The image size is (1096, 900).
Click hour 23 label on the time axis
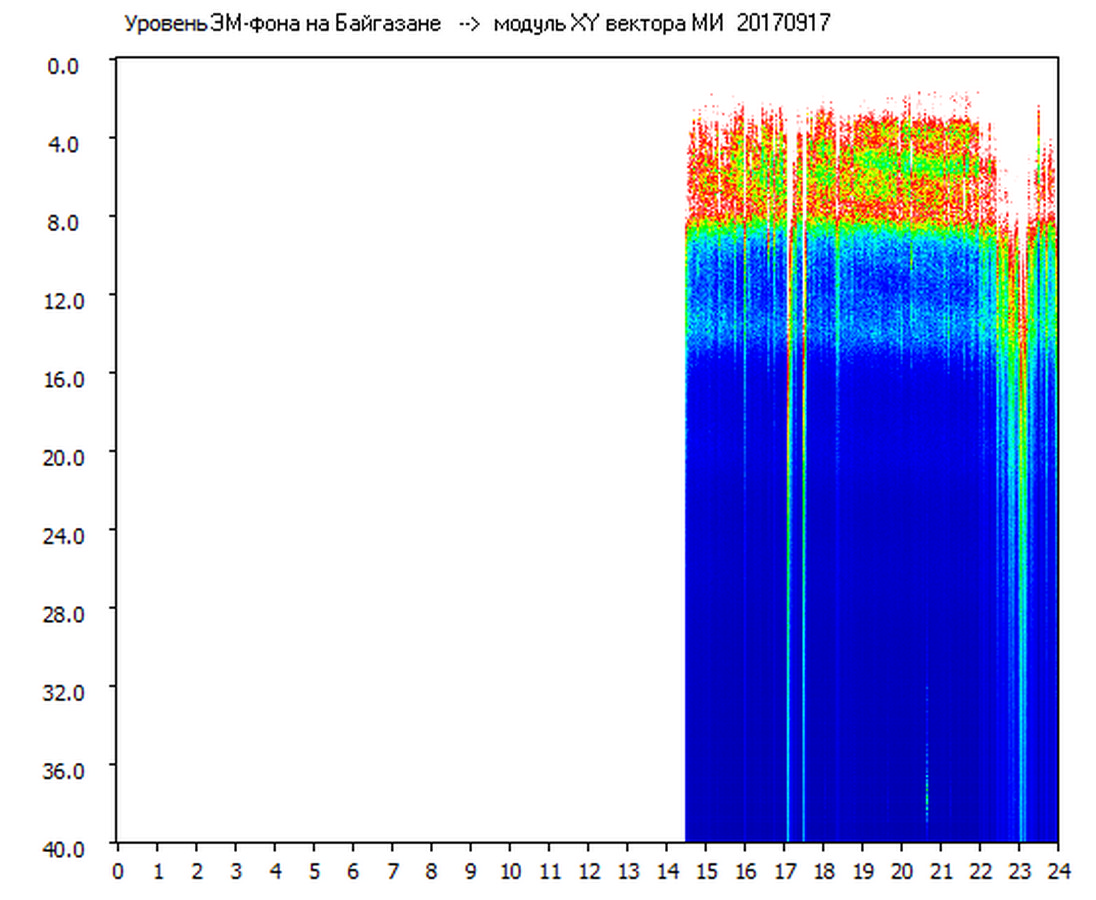pyautogui.click(x=1019, y=872)
